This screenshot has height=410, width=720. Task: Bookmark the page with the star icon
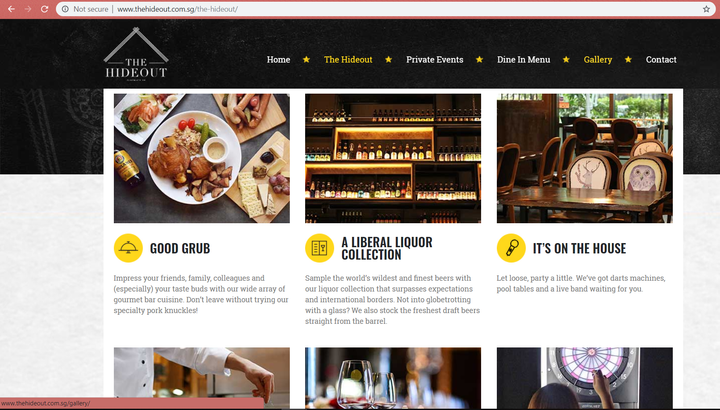[x=706, y=9]
